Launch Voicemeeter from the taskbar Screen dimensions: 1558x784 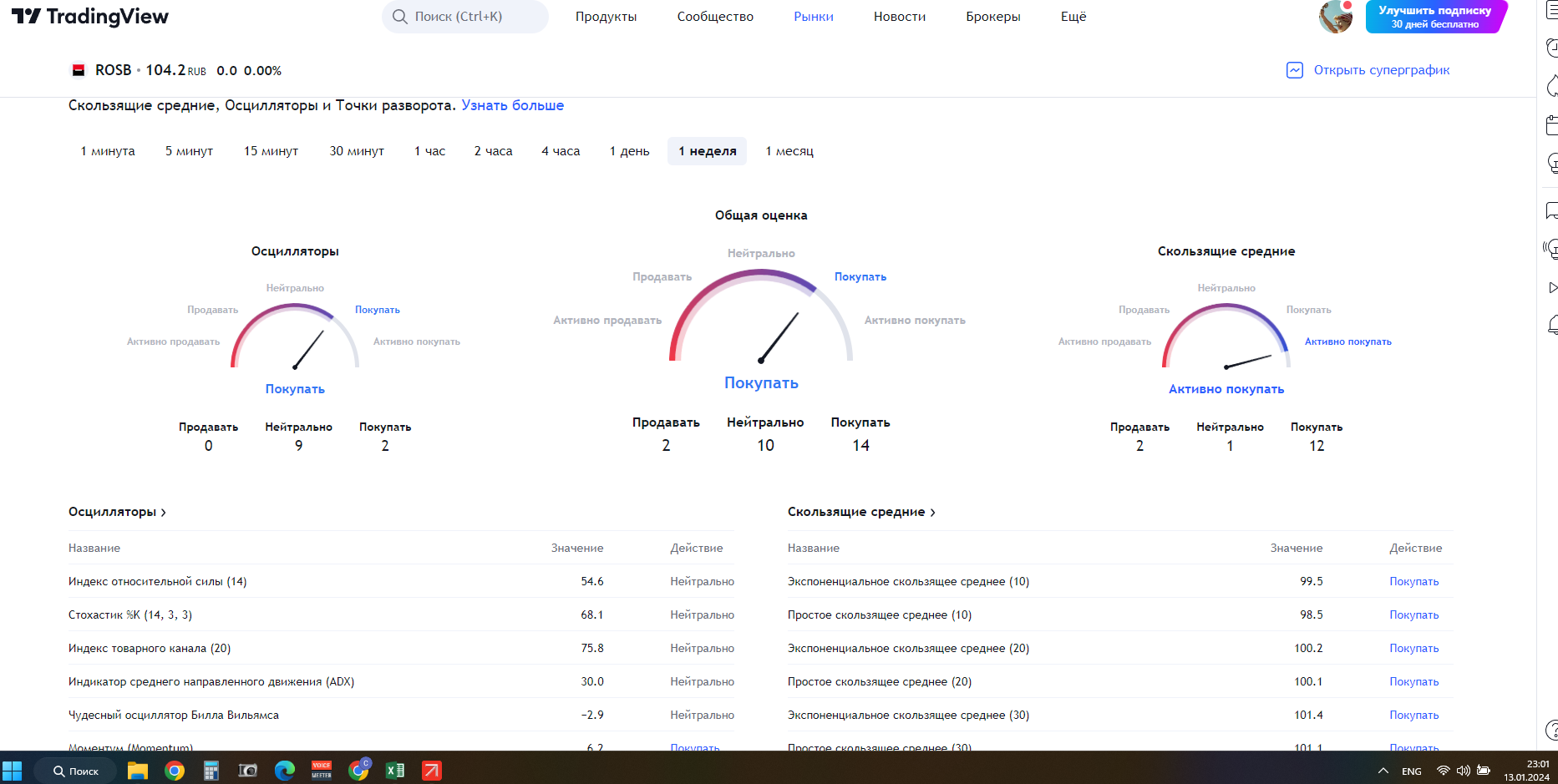click(322, 770)
